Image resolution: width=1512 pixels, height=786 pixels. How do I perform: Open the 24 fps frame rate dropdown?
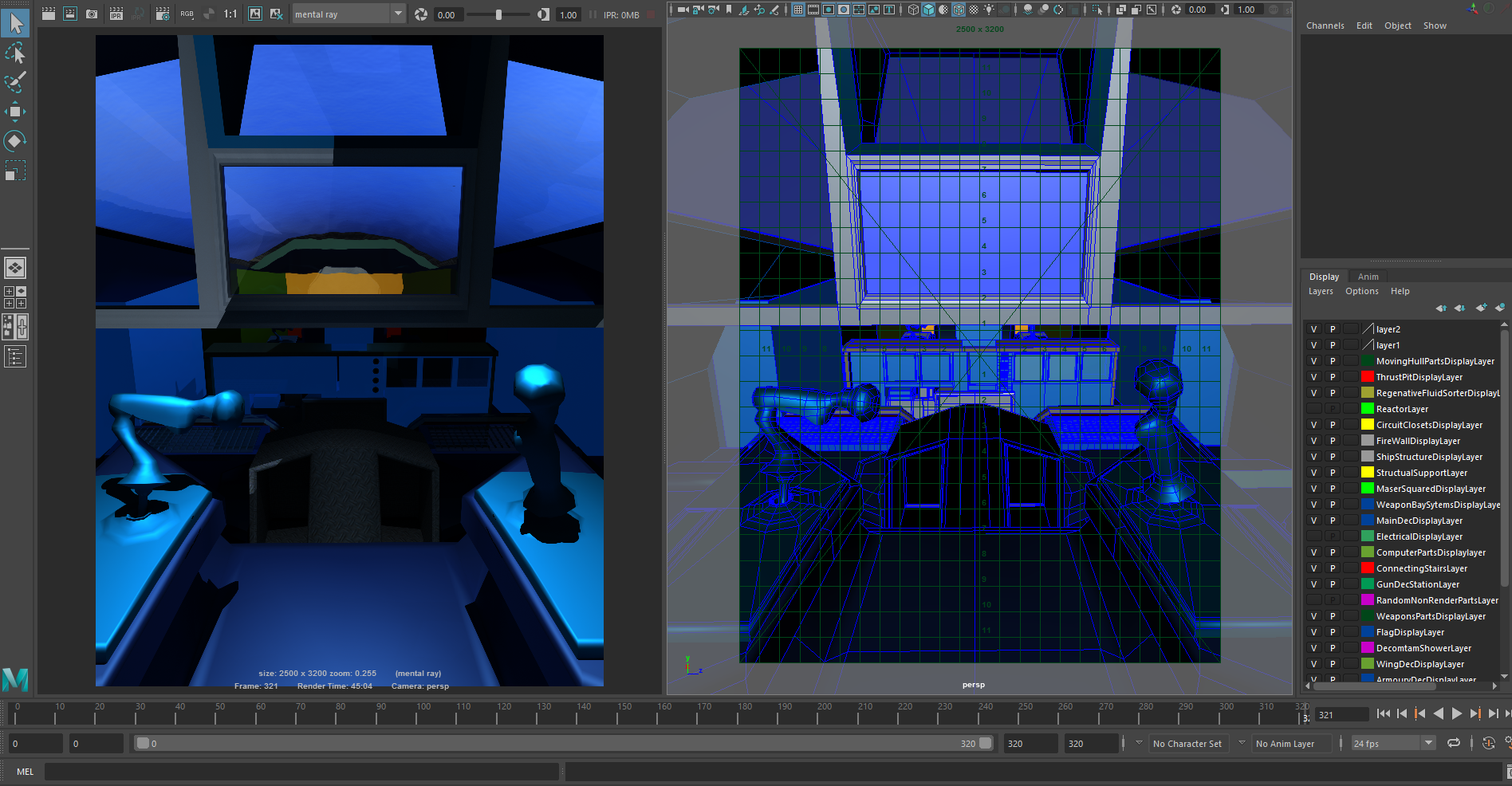(x=1428, y=744)
